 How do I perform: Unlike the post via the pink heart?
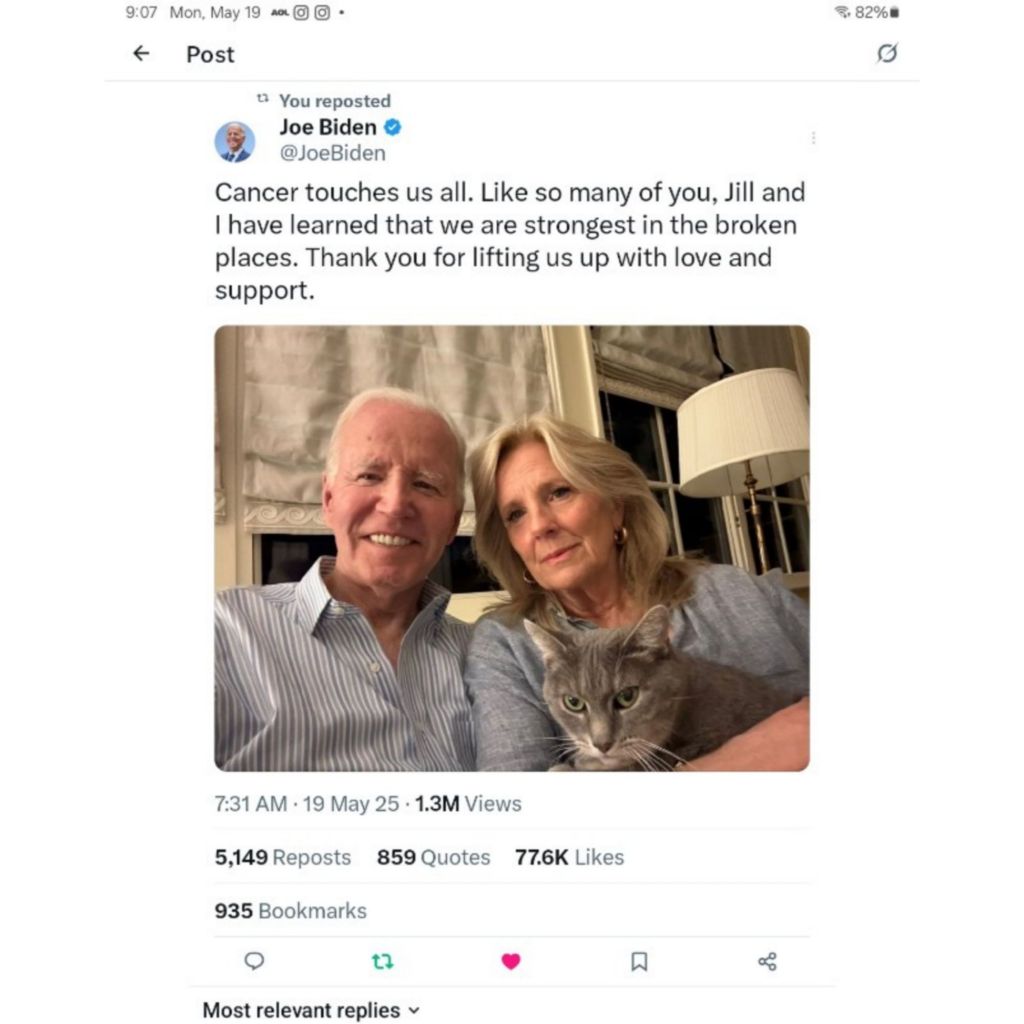pos(511,961)
